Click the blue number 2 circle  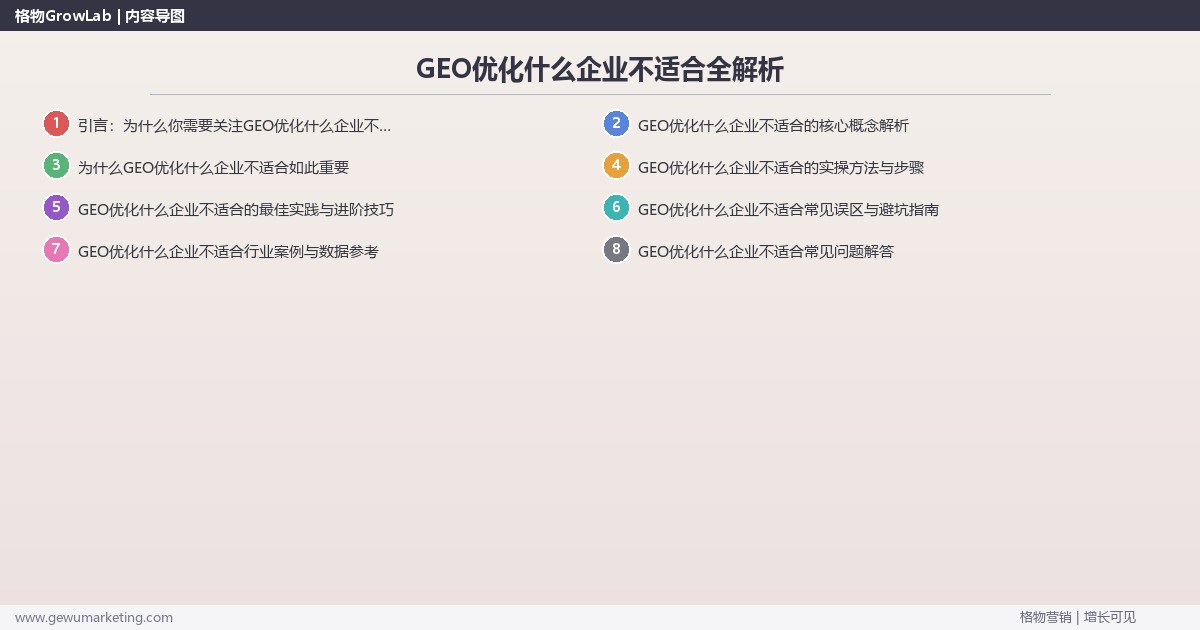point(616,124)
